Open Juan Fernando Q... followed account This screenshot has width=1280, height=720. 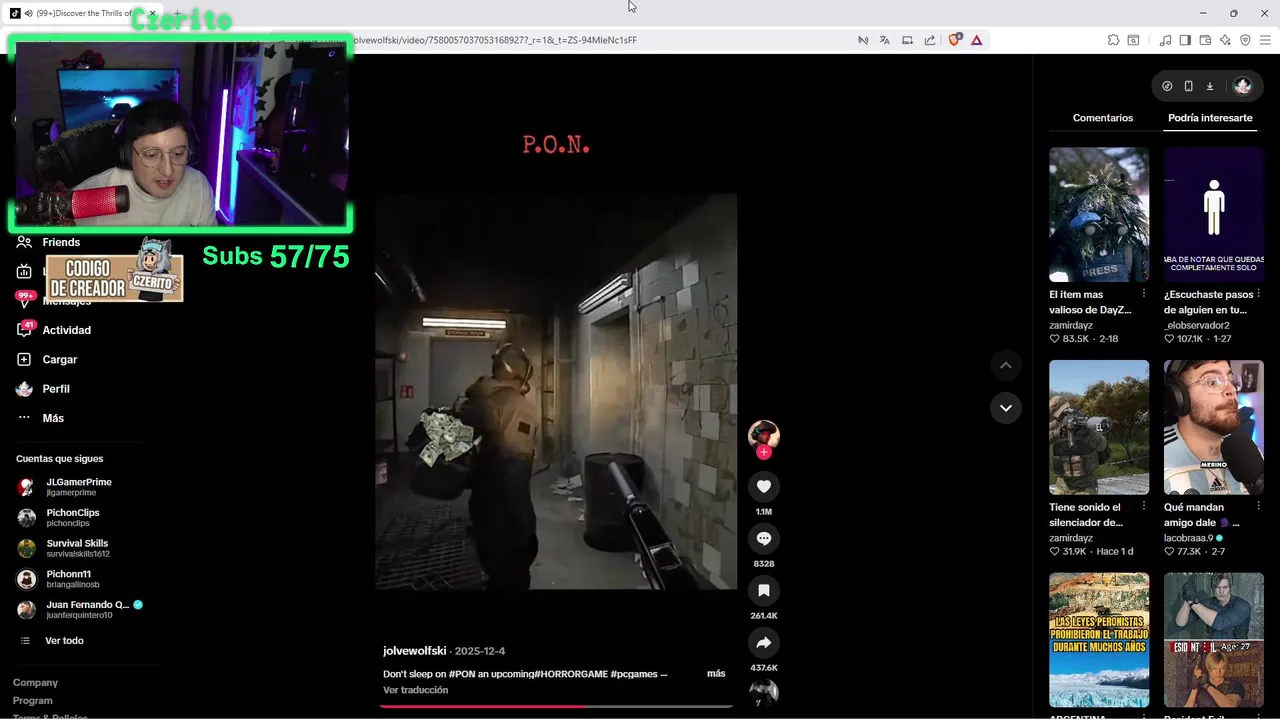coord(80,609)
